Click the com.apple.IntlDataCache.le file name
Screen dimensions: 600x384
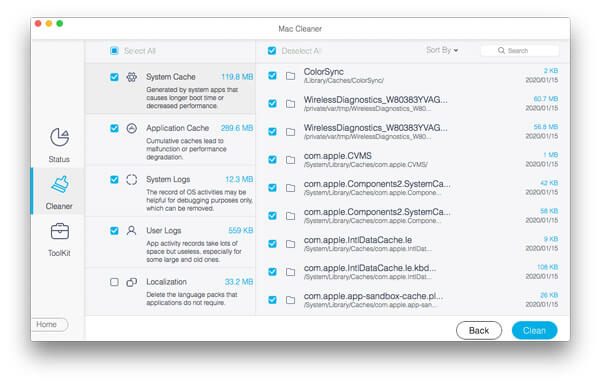358,240
